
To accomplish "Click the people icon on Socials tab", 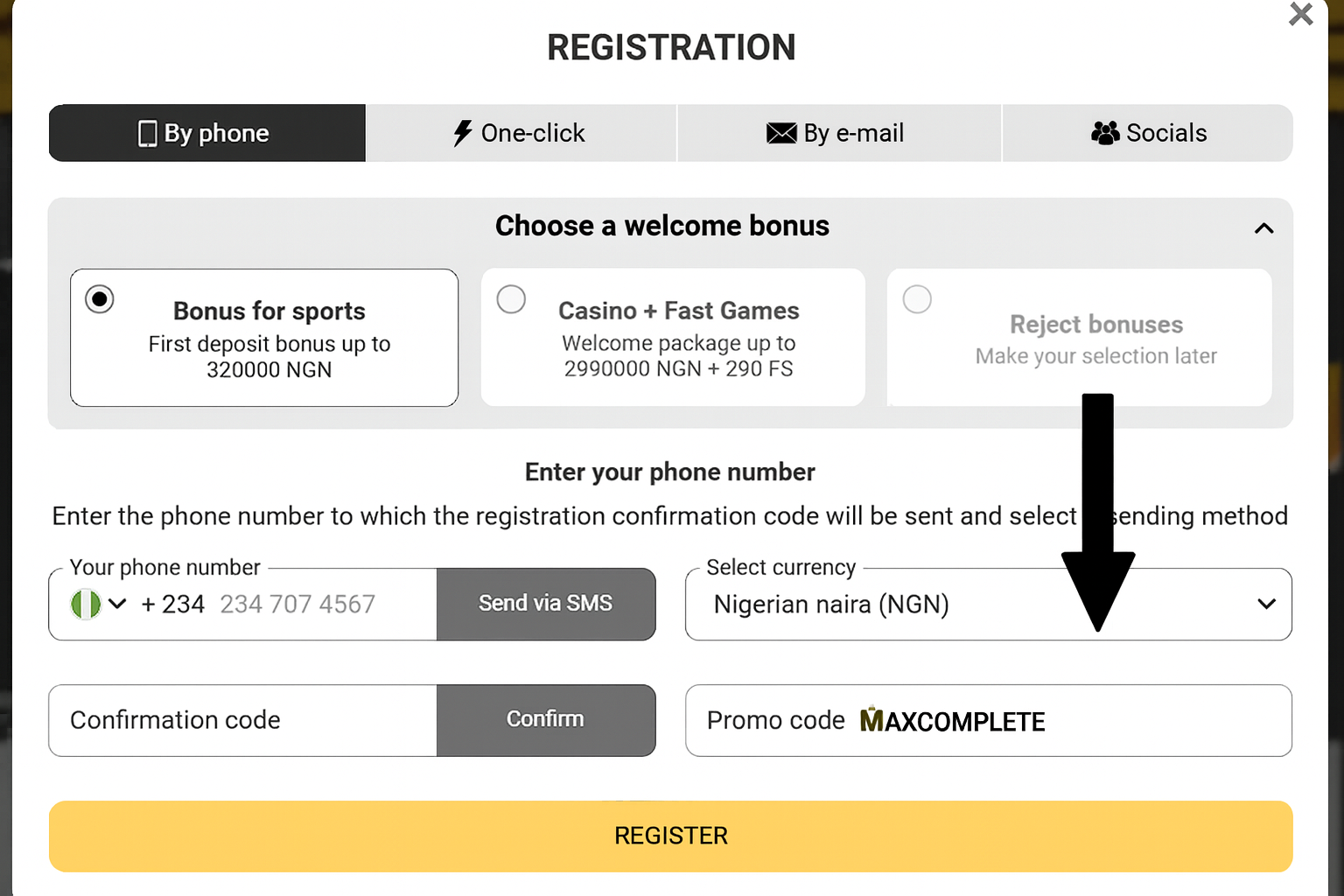I will (x=1105, y=132).
